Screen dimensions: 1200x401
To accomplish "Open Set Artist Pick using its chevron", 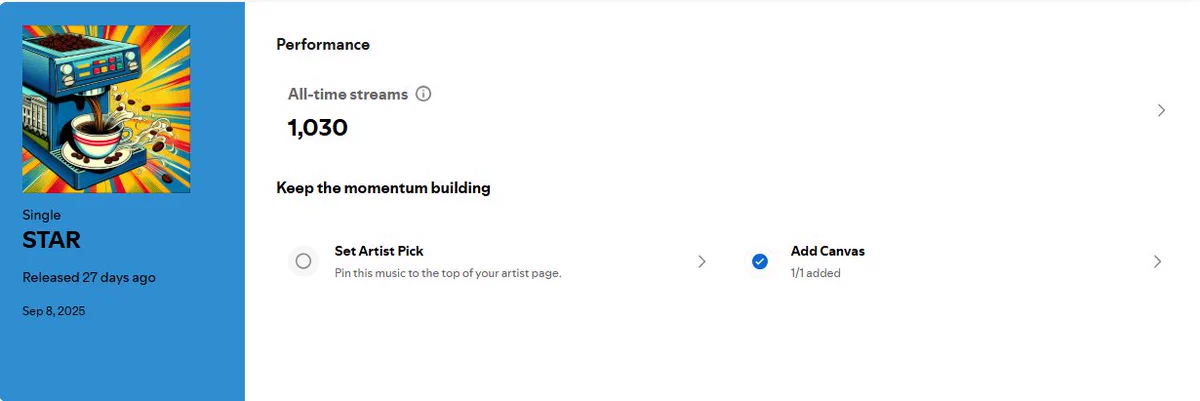I will 701,261.
